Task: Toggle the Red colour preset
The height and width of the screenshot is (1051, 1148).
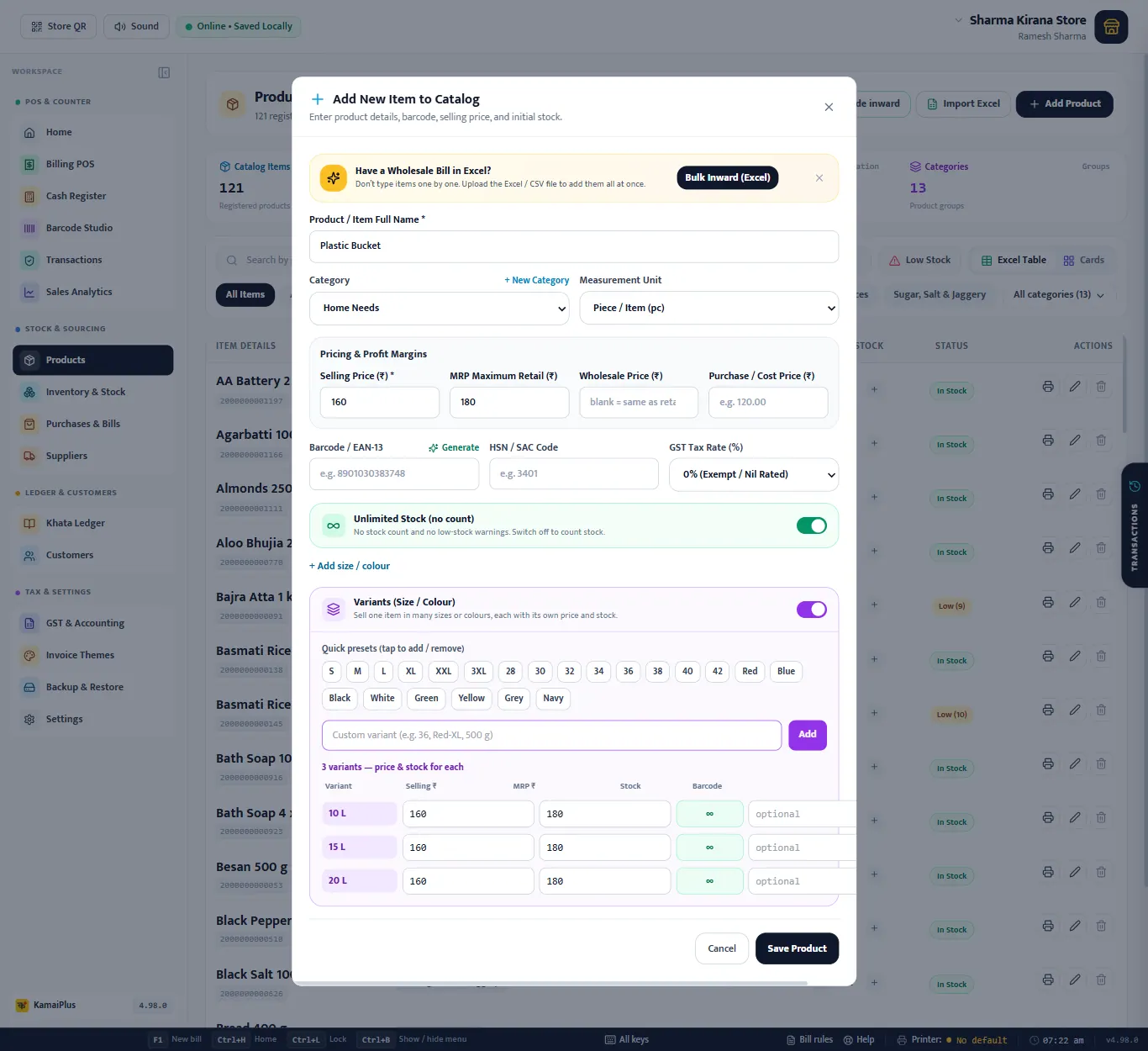Action: coord(750,671)
